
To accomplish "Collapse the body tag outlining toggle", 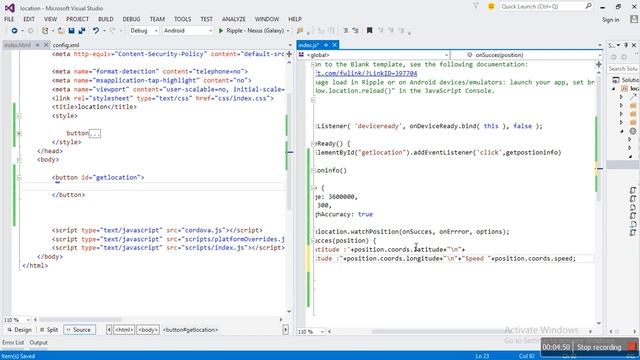I will pos(19,160).
